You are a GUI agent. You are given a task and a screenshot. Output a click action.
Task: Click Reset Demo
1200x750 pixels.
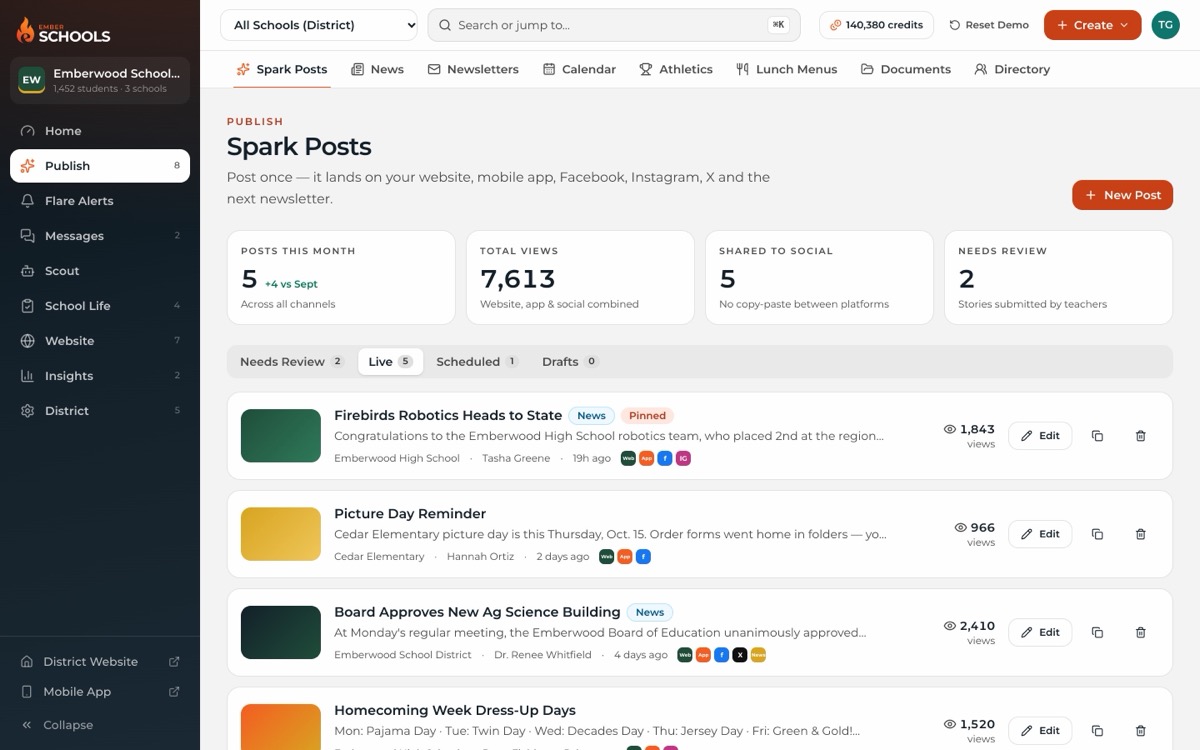[x=989, y=25]
